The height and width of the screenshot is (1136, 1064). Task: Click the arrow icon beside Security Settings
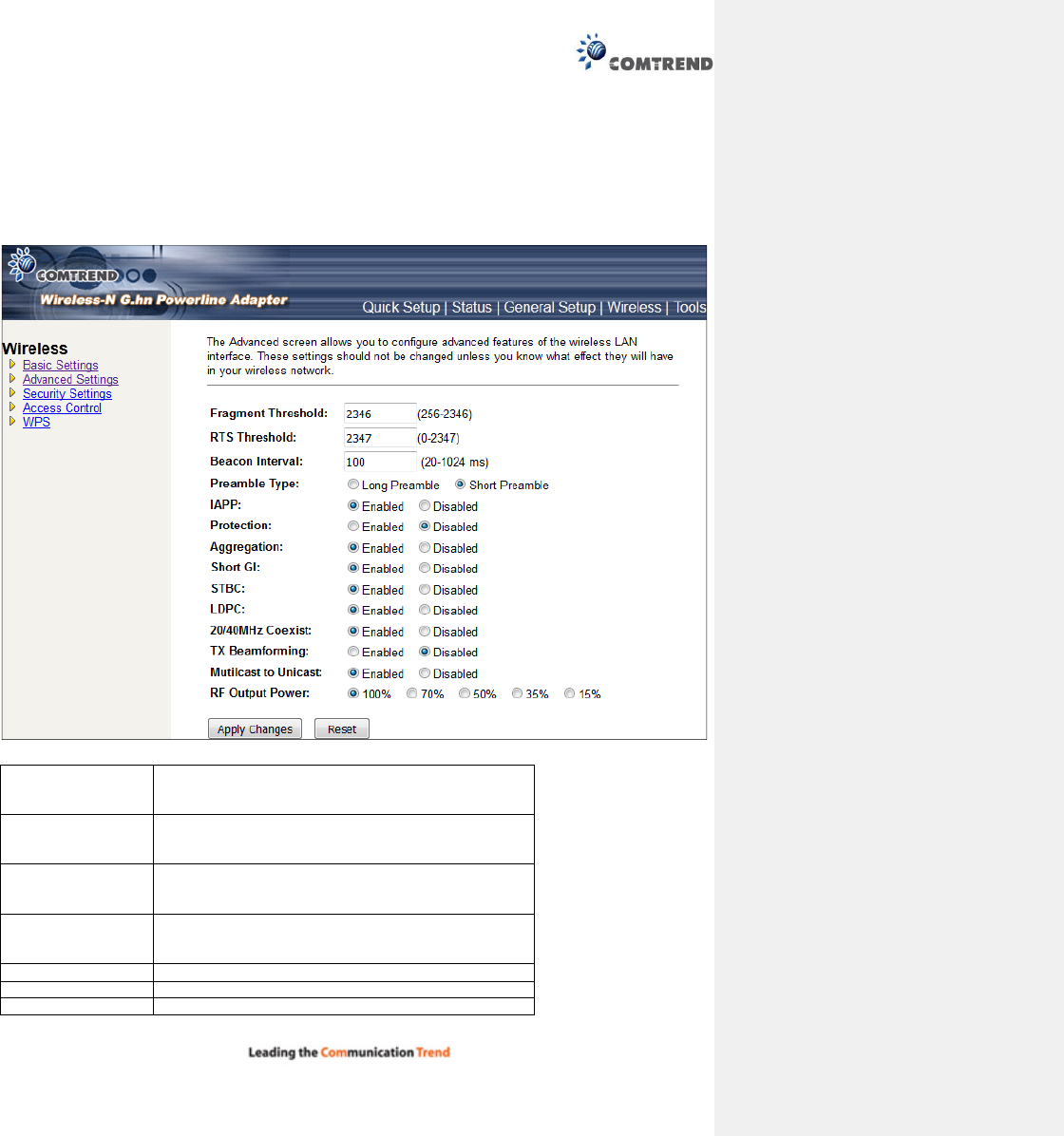12,392
